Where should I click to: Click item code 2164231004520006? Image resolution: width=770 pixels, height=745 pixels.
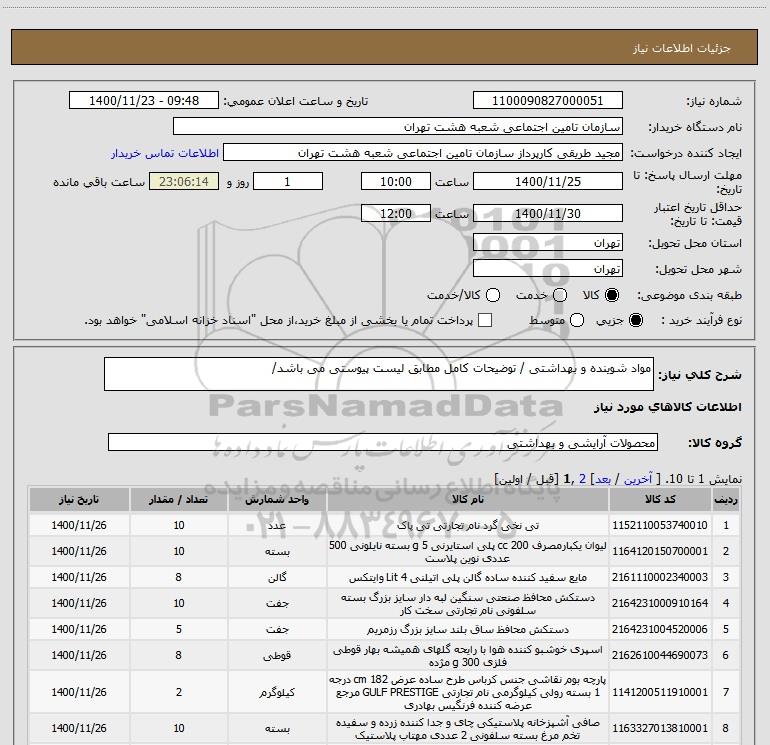660,629
